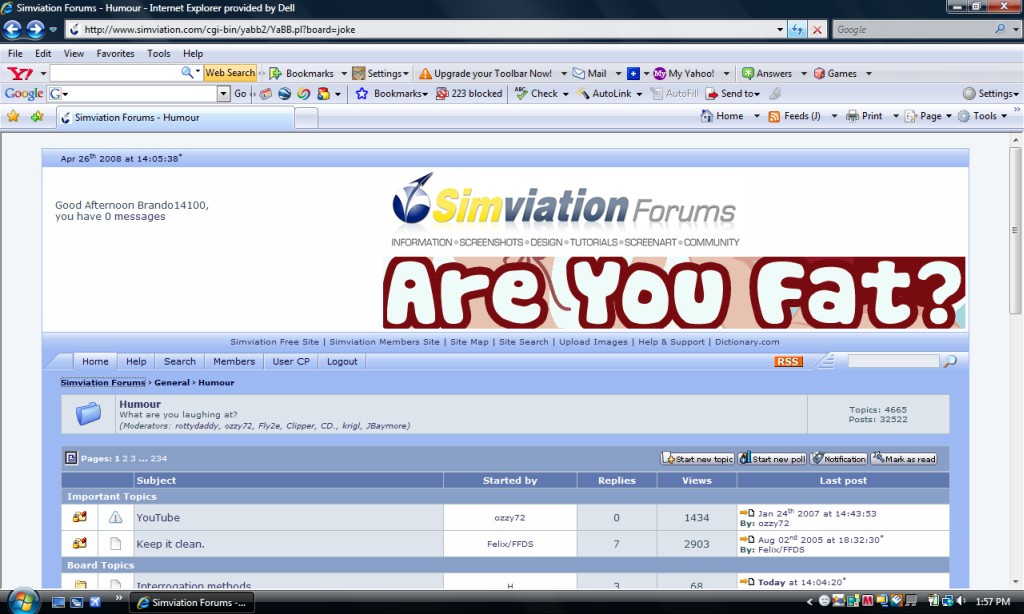Screen dimensions: 1024x614
Task: Click the Windows Start orb
Action: [x=22, y=602]
